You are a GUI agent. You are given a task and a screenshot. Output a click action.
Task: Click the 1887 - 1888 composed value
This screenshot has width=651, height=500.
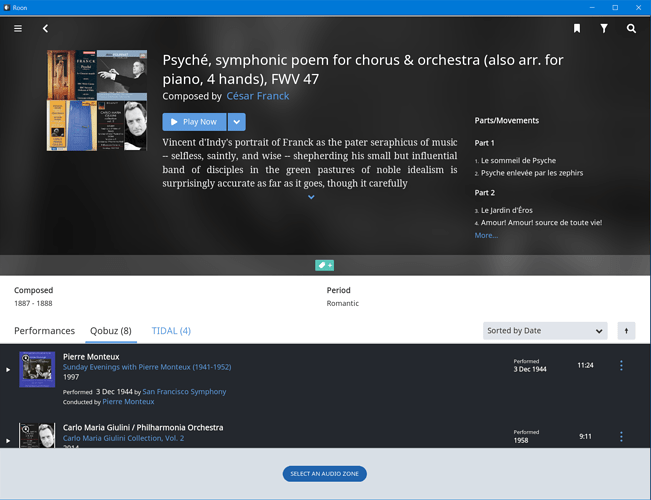[33, 303]
